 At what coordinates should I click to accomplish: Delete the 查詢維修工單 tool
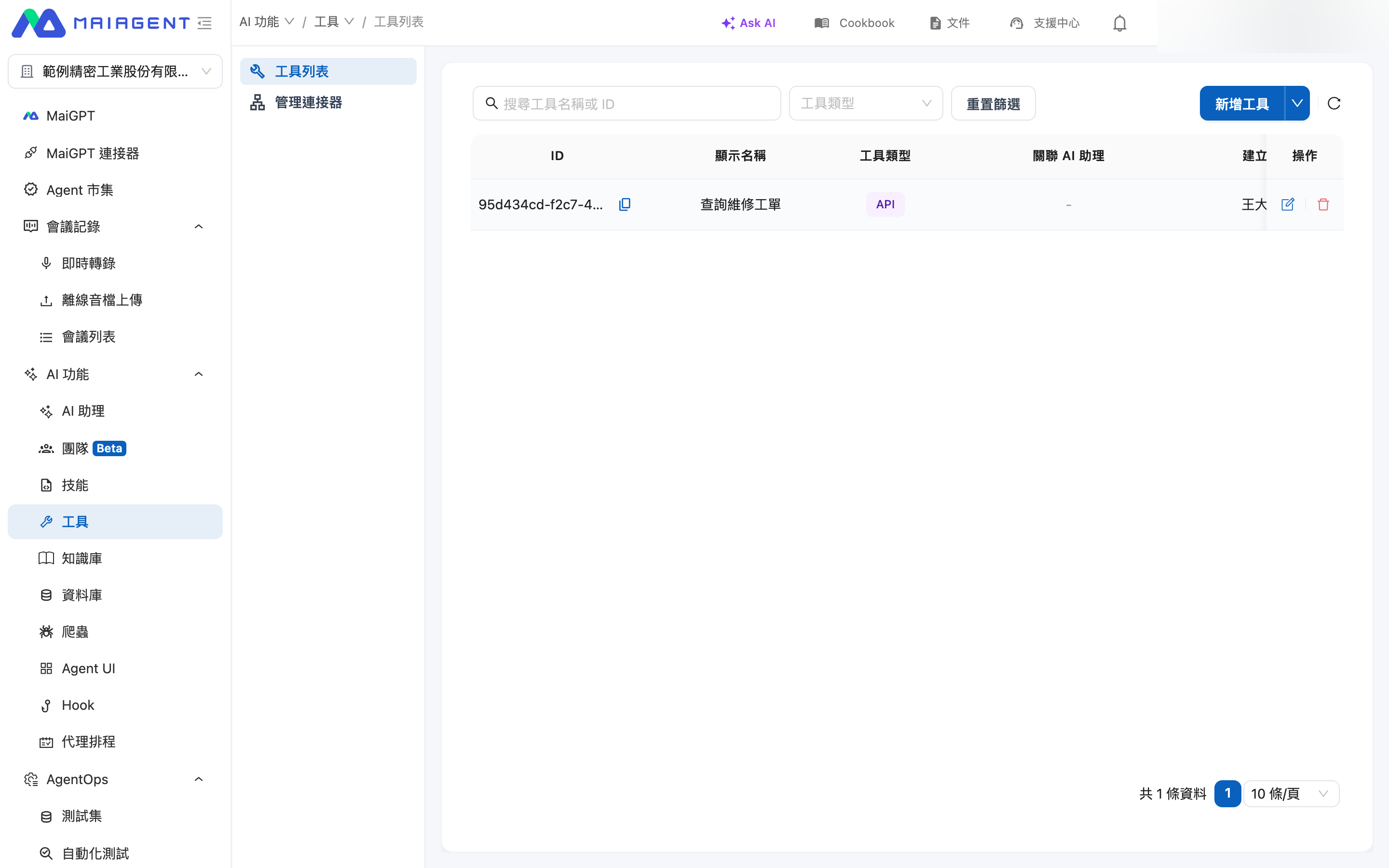[x=1323, y=204]
